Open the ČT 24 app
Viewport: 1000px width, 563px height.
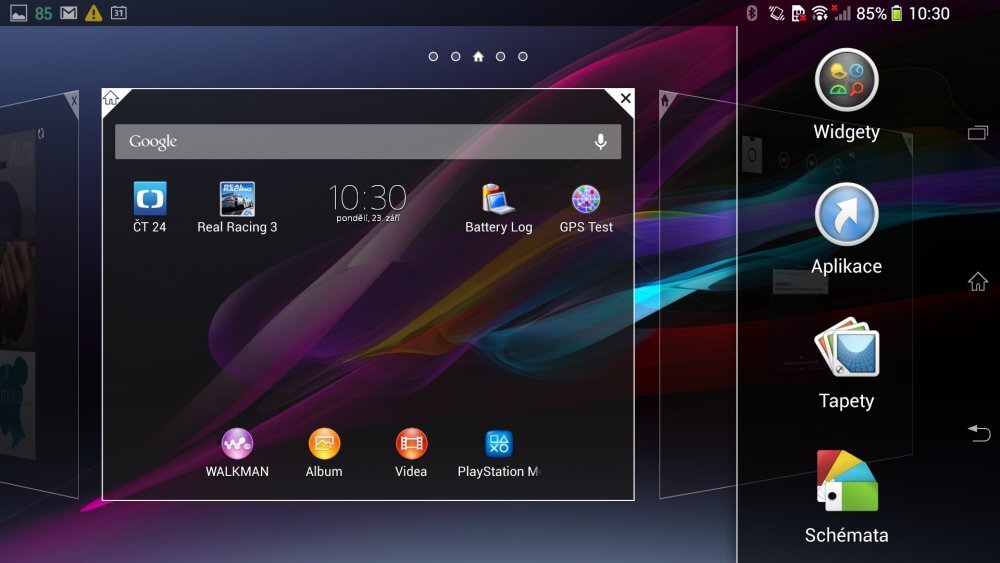tap(150, 208)
